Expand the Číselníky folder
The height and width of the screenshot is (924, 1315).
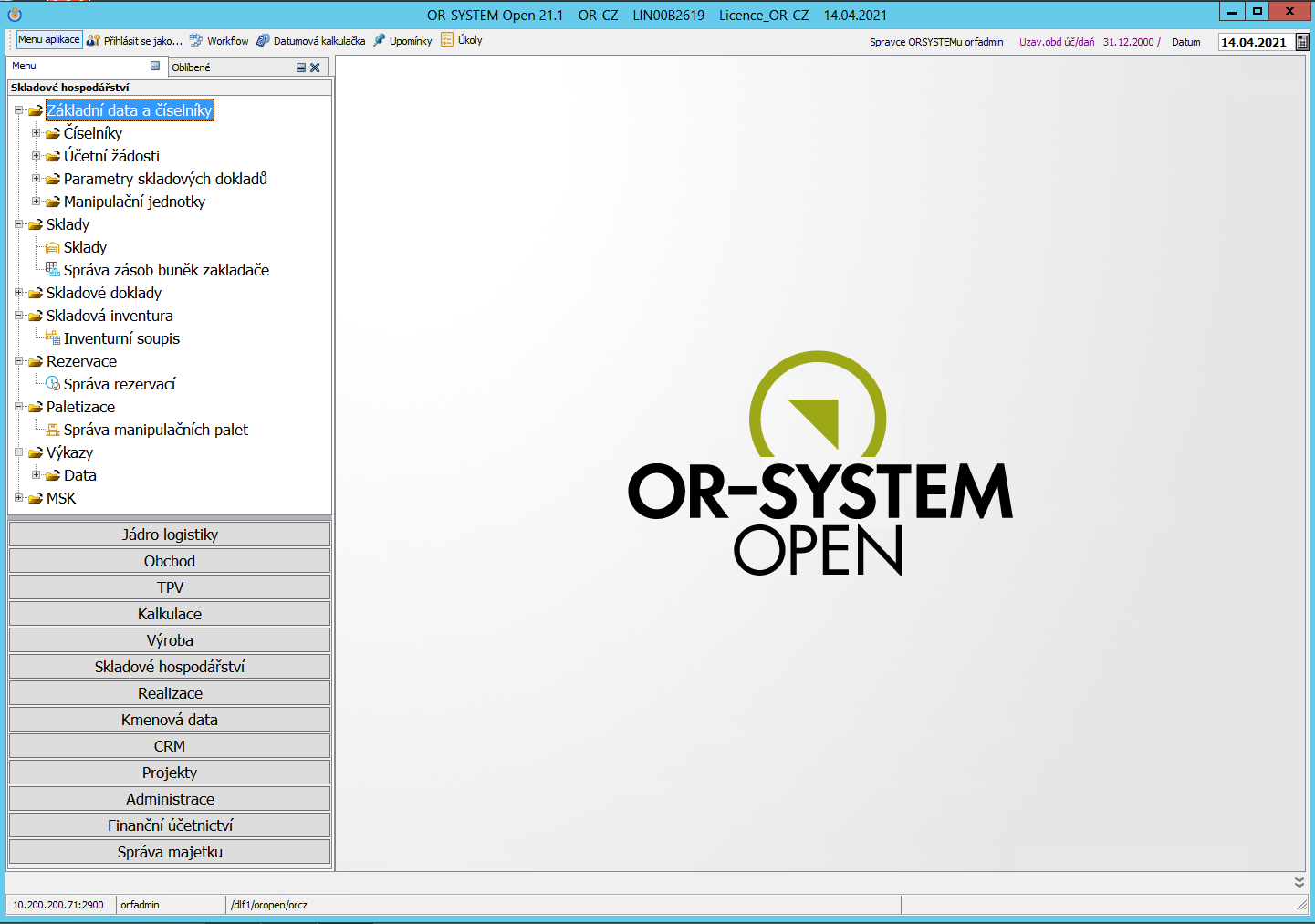pyautogui.click(x=36, y=133)
